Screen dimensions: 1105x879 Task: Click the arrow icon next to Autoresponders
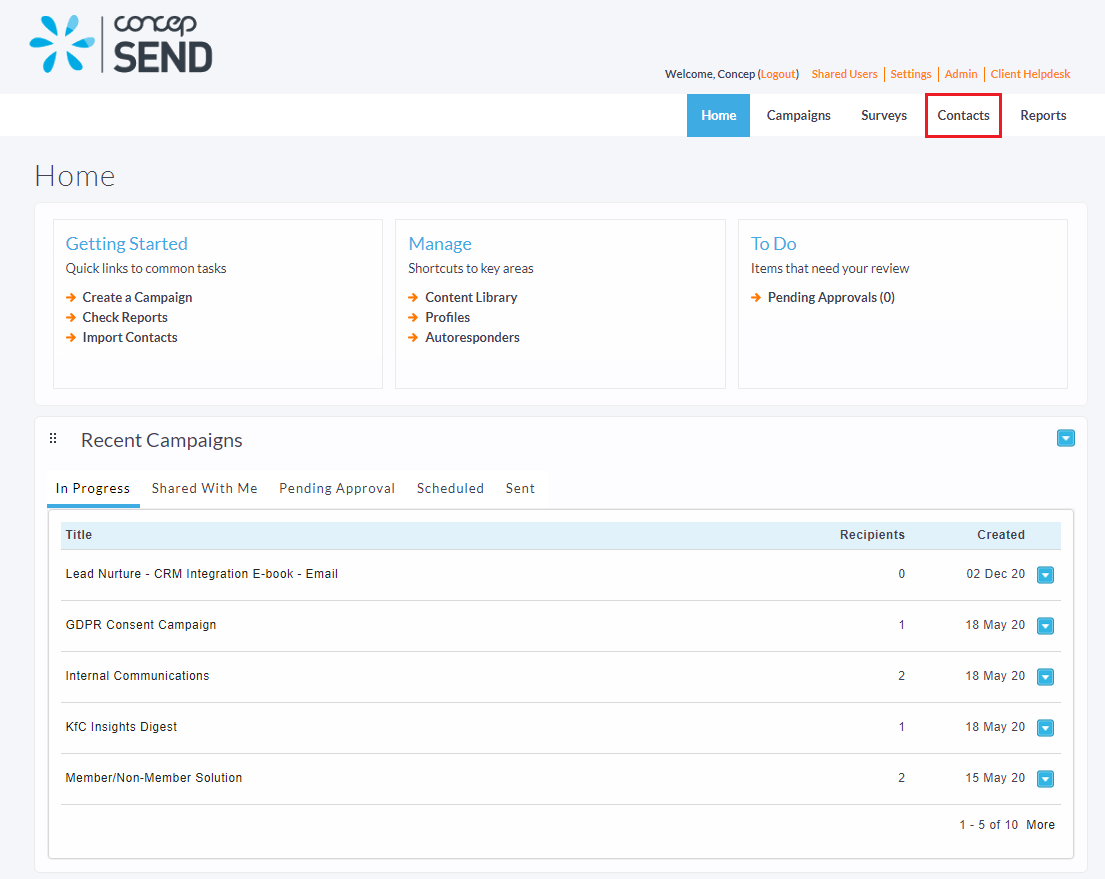(x=412, y=337)
